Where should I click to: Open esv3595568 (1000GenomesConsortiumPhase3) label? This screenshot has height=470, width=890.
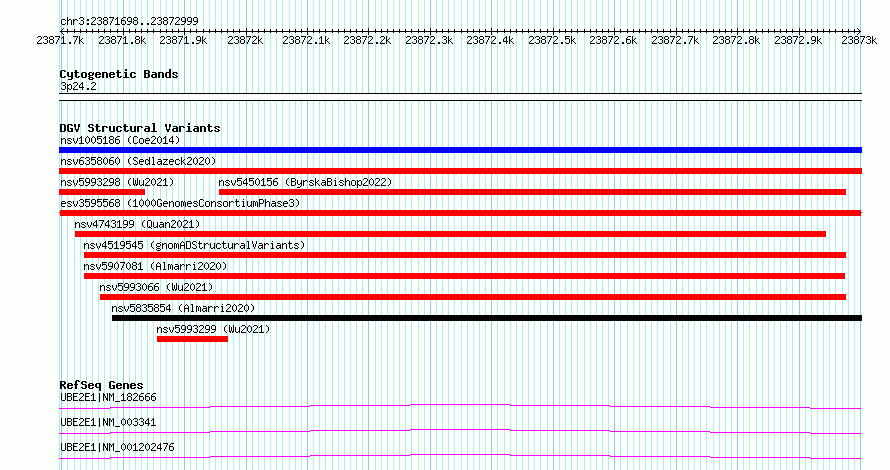(180, 203)
